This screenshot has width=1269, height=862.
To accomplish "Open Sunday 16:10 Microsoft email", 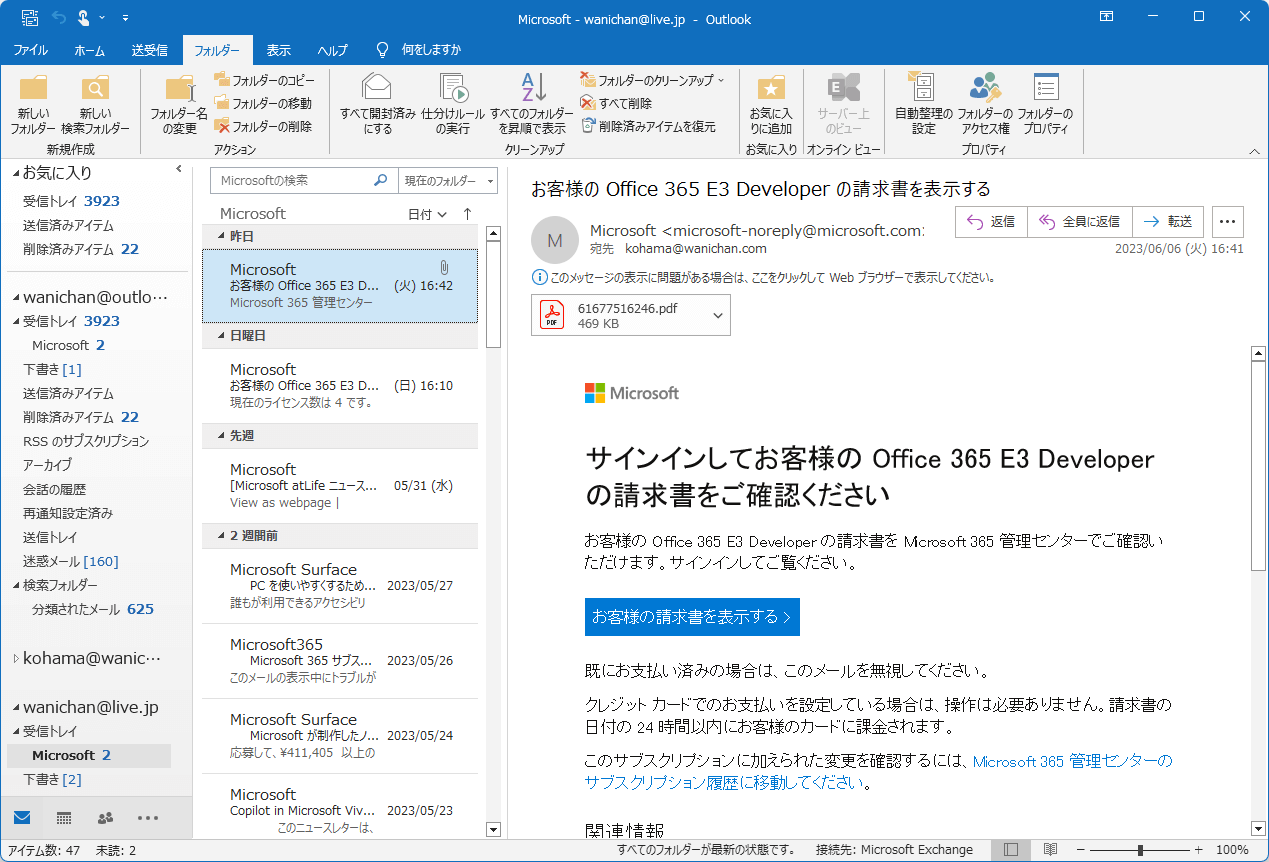I will (340, 386).
